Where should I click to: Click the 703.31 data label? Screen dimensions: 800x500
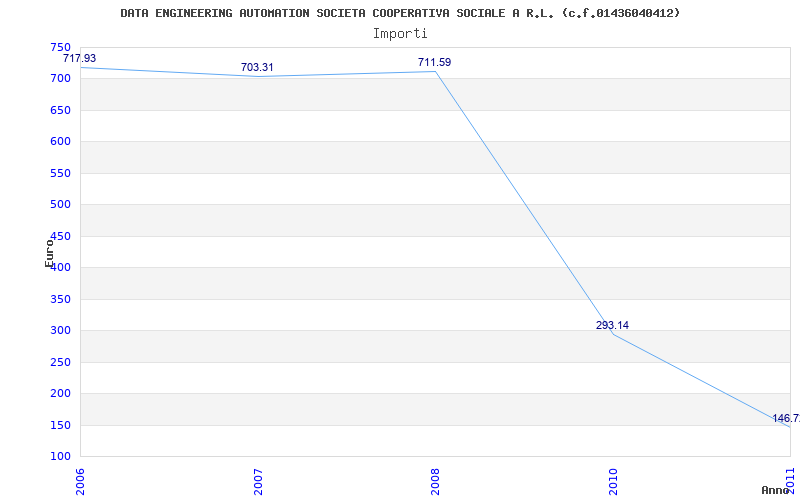[x=257, y=67]
